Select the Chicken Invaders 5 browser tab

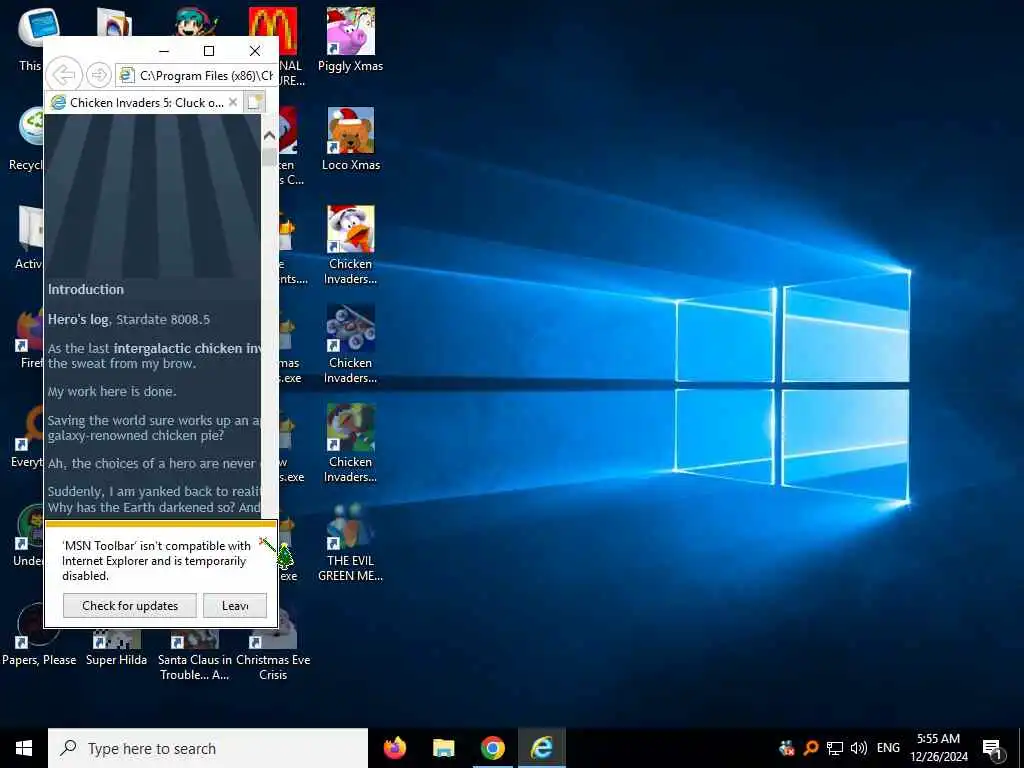click(x=137, y=103)
